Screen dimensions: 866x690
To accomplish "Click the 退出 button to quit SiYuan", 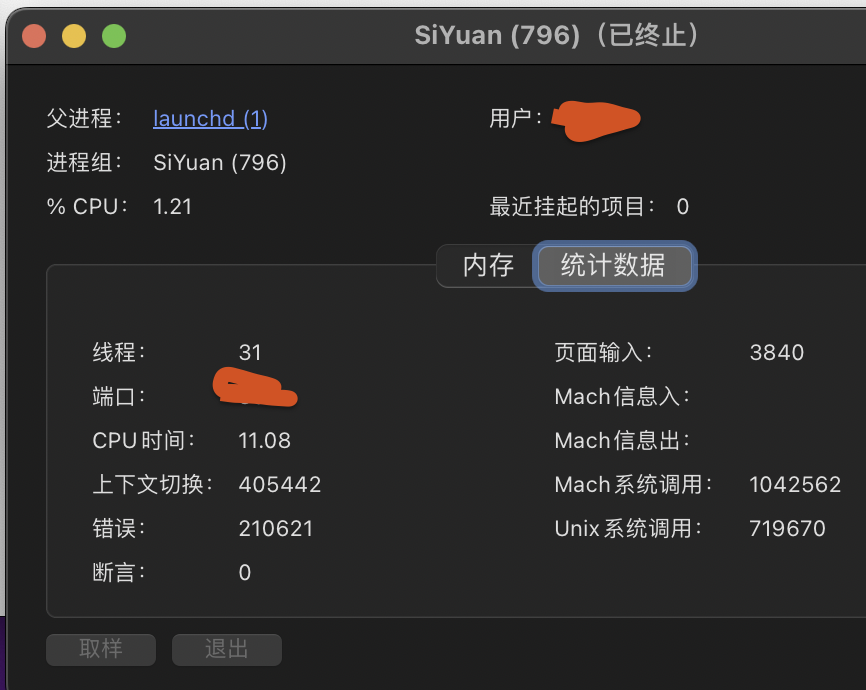I will [226, 649].
